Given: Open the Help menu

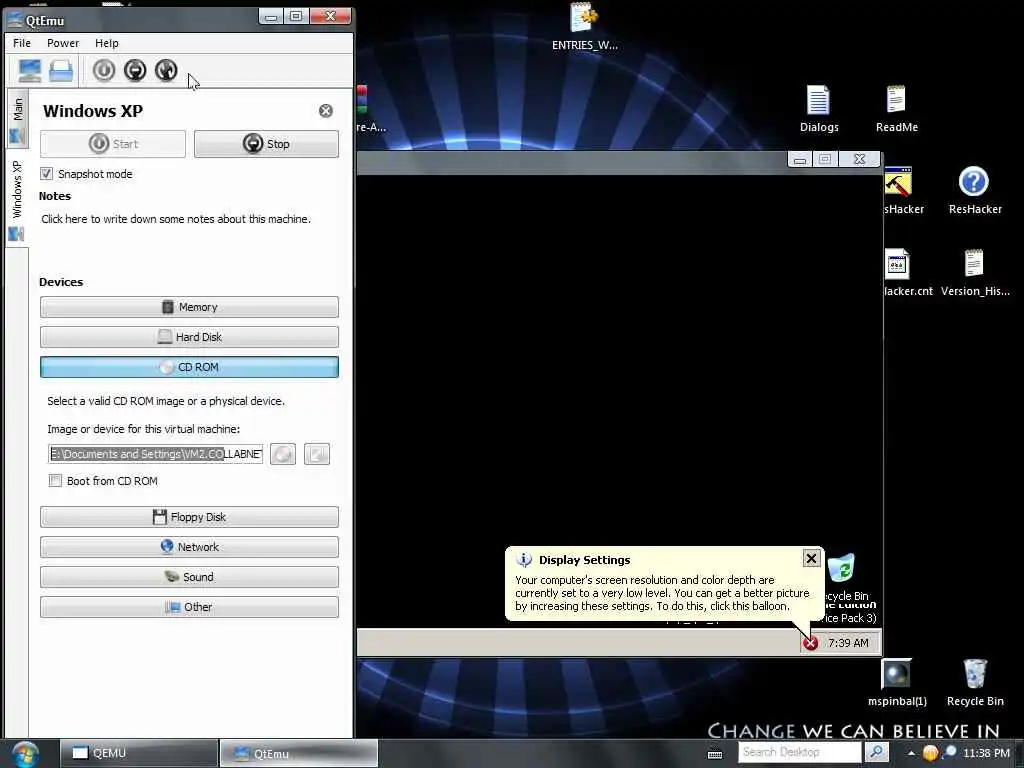Looking at the screenshot, I should [x=106, y=43].
